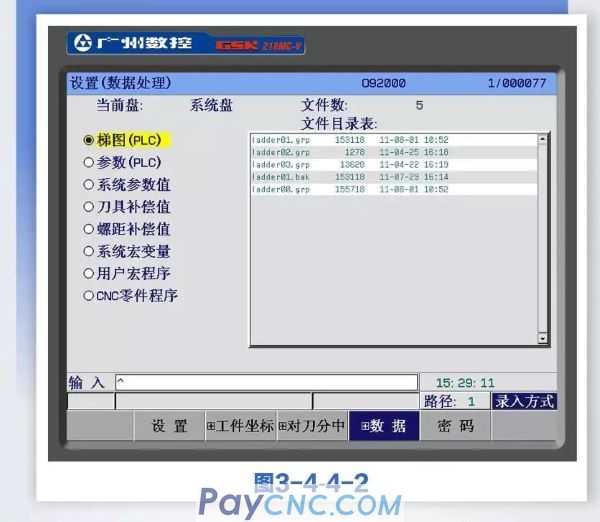Image resolution: width=600 pixels, height=522 pixels.
Task: Select the 梯图(PLC) radio option
Action: (x=89, y=141)
